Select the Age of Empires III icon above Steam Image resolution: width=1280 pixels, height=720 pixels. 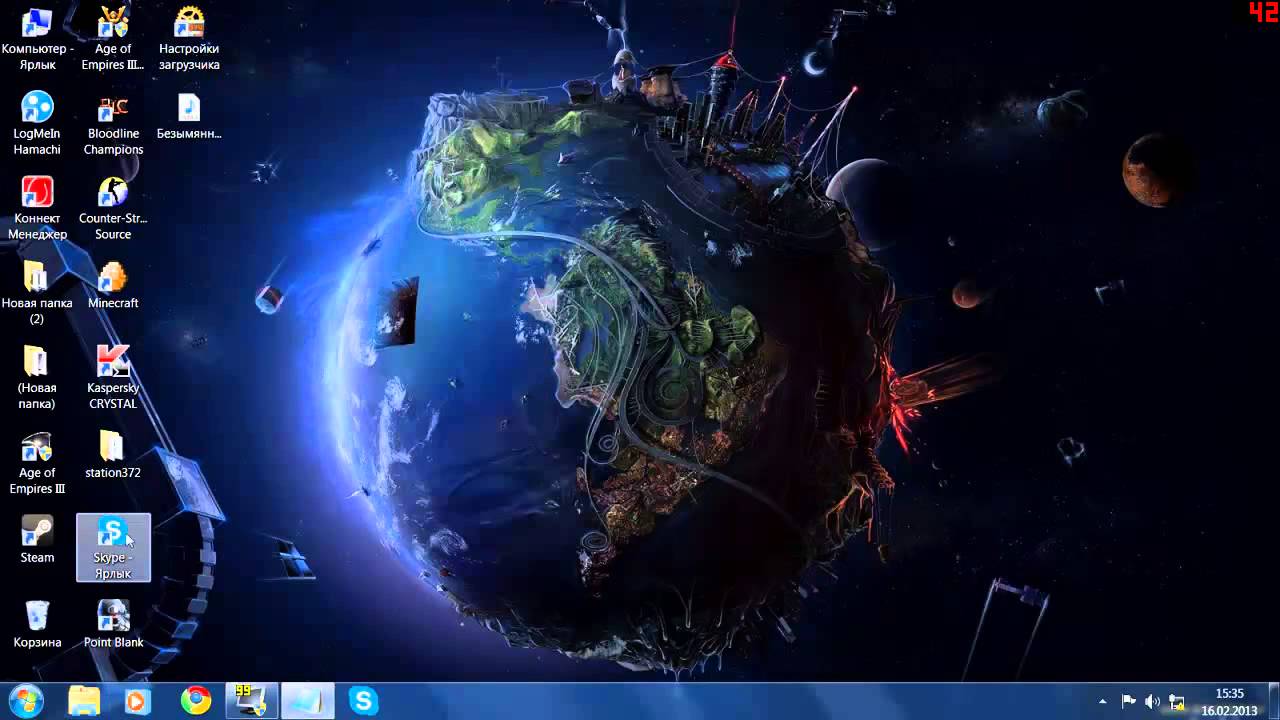(37, 463)
